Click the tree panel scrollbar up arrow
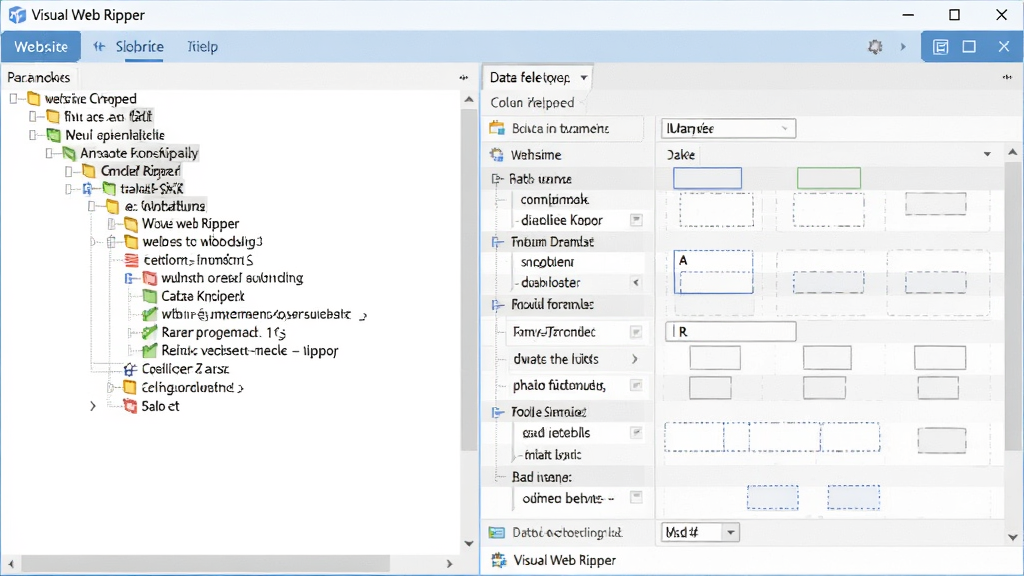This screenshot has width=1024, height=576. [469, 100]
